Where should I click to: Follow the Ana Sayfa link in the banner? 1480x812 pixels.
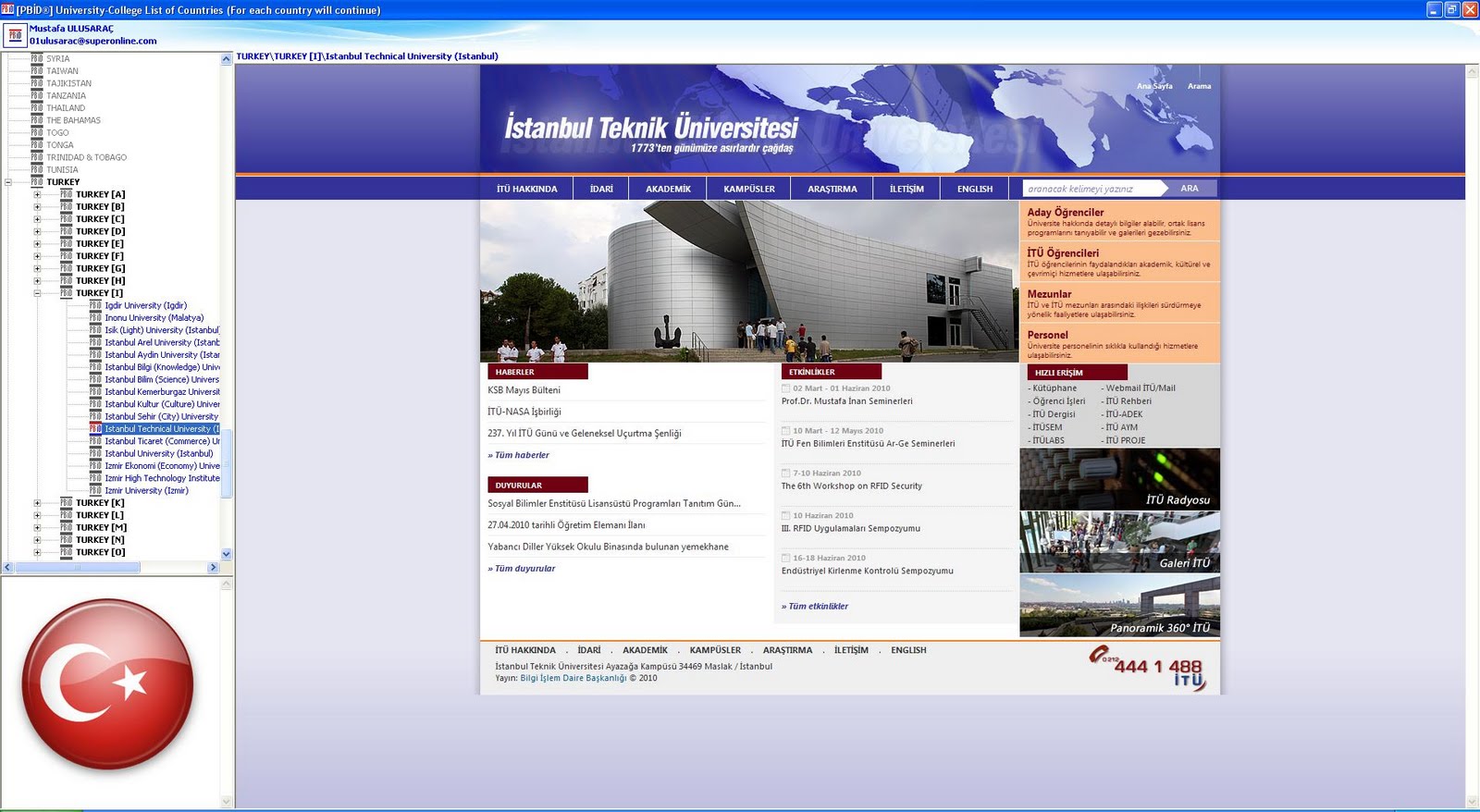click(1154, 86)
